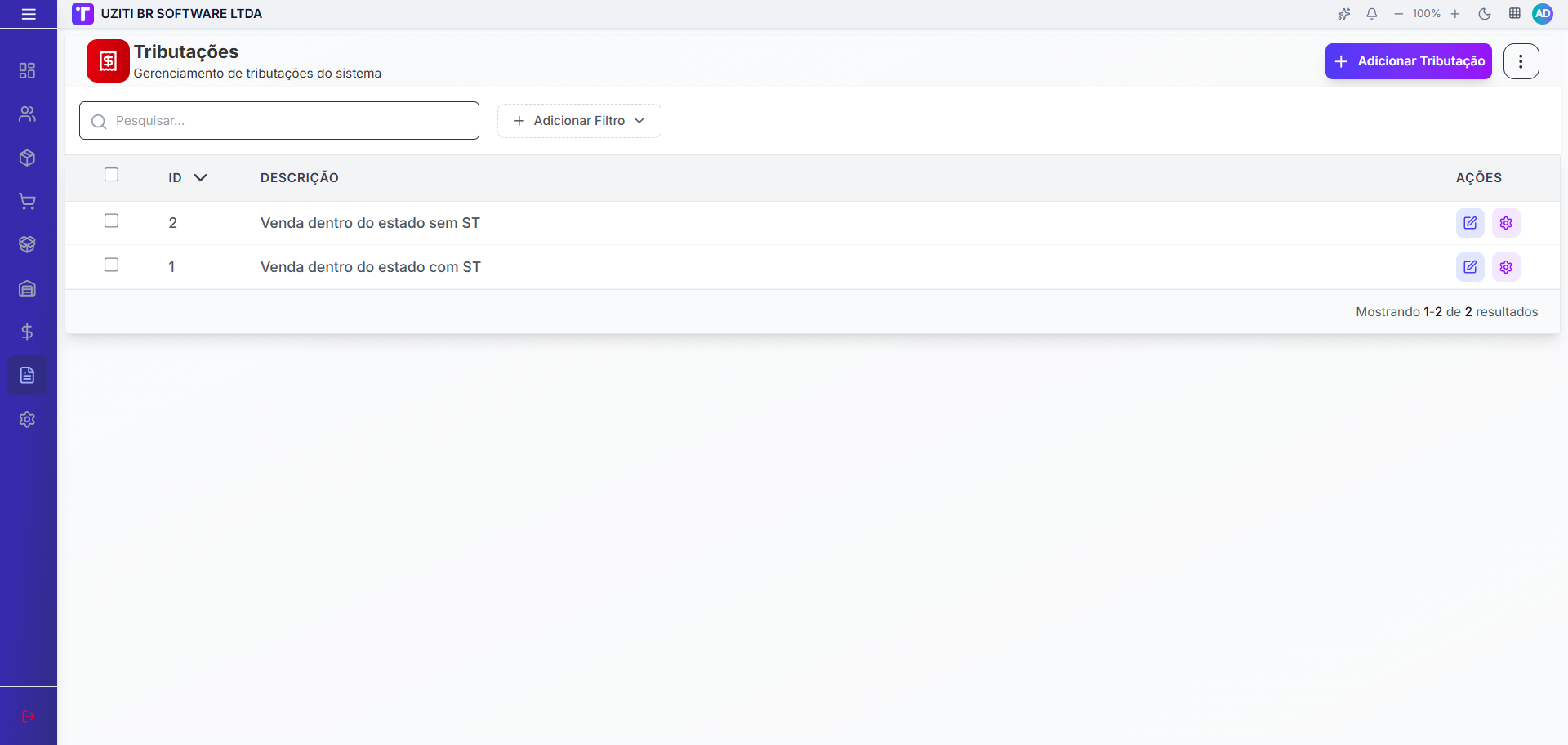Select the checkbox for row ID 2
The height and width of the screenshot is (745, 1568).
(112, 221)
